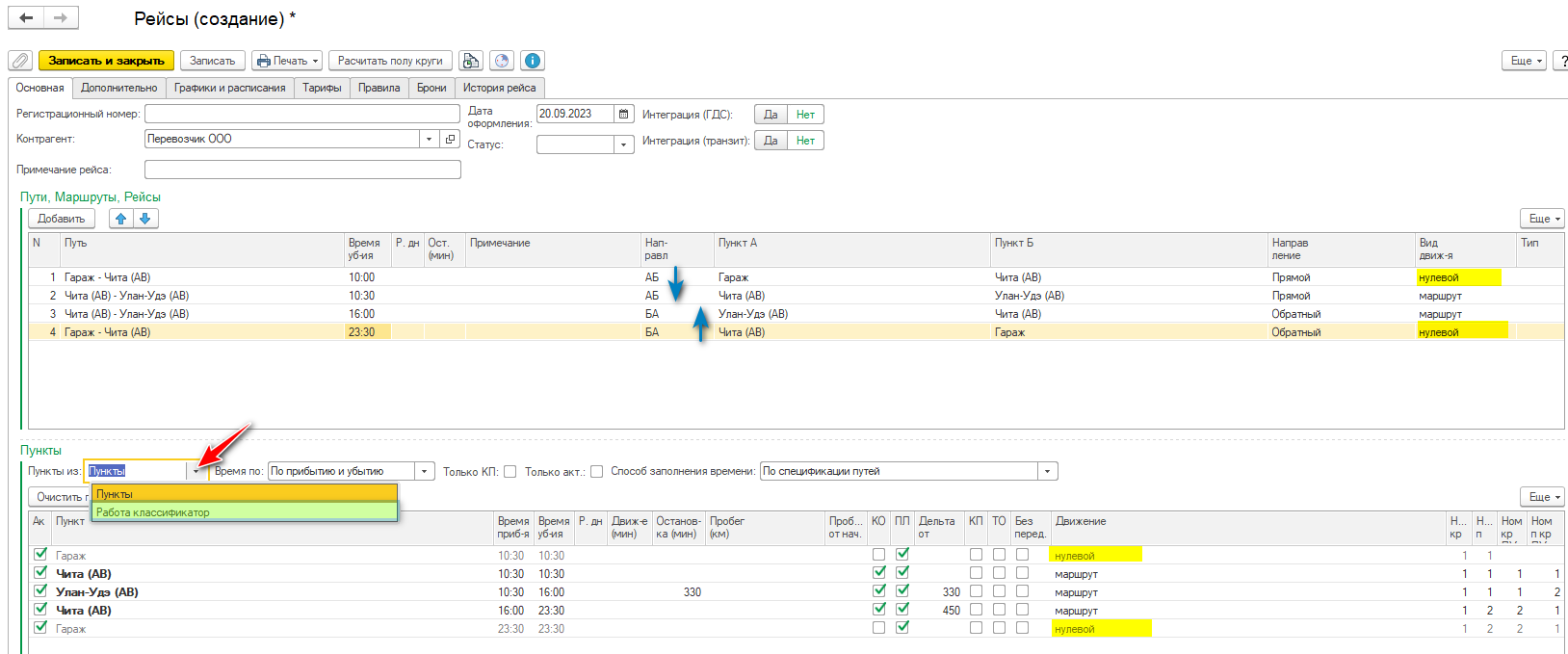Click the round chart icon in toolbar
This screenshot has width=1568, height=654.
click(502, 61)
